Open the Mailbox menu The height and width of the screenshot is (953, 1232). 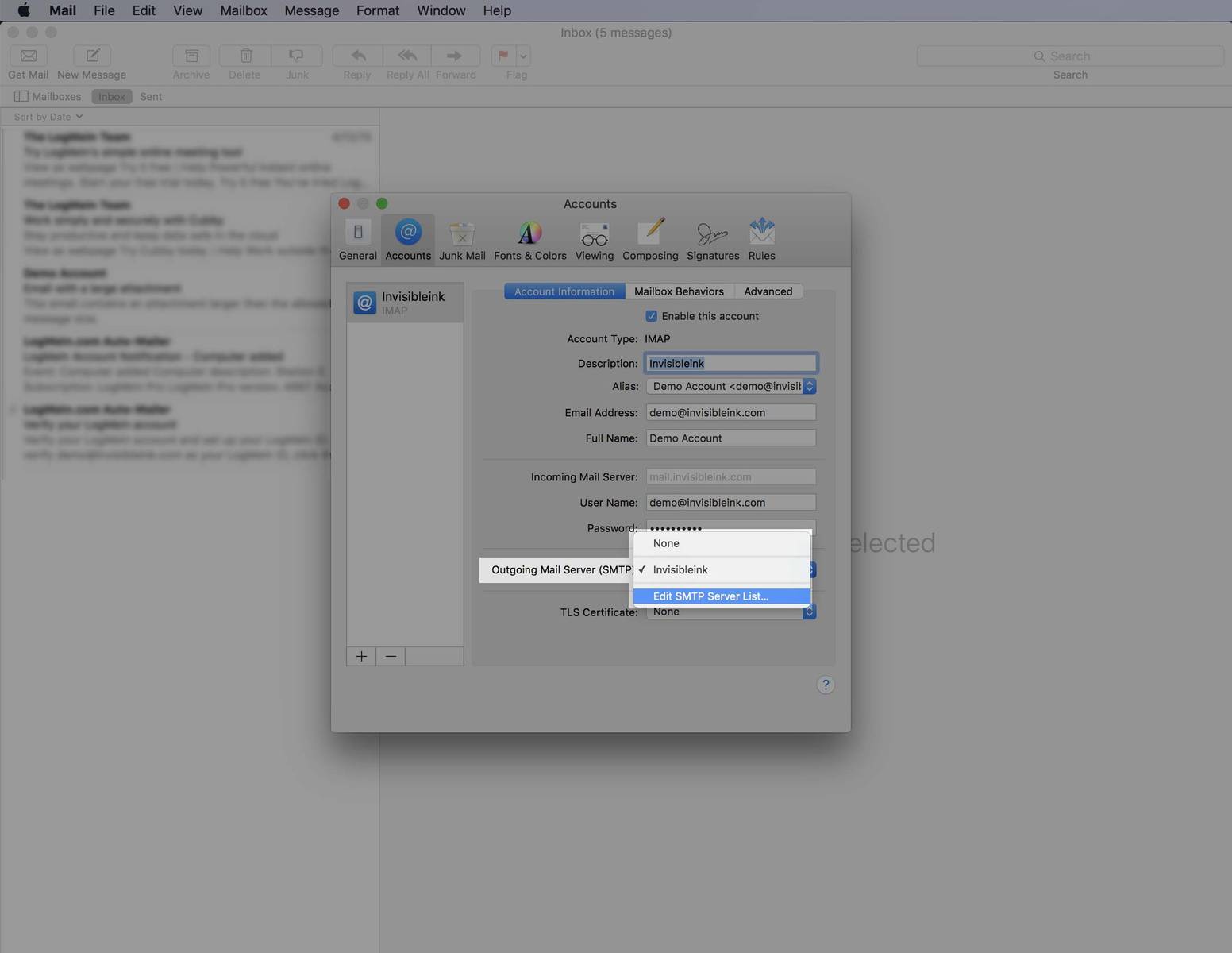coord(244,10)
